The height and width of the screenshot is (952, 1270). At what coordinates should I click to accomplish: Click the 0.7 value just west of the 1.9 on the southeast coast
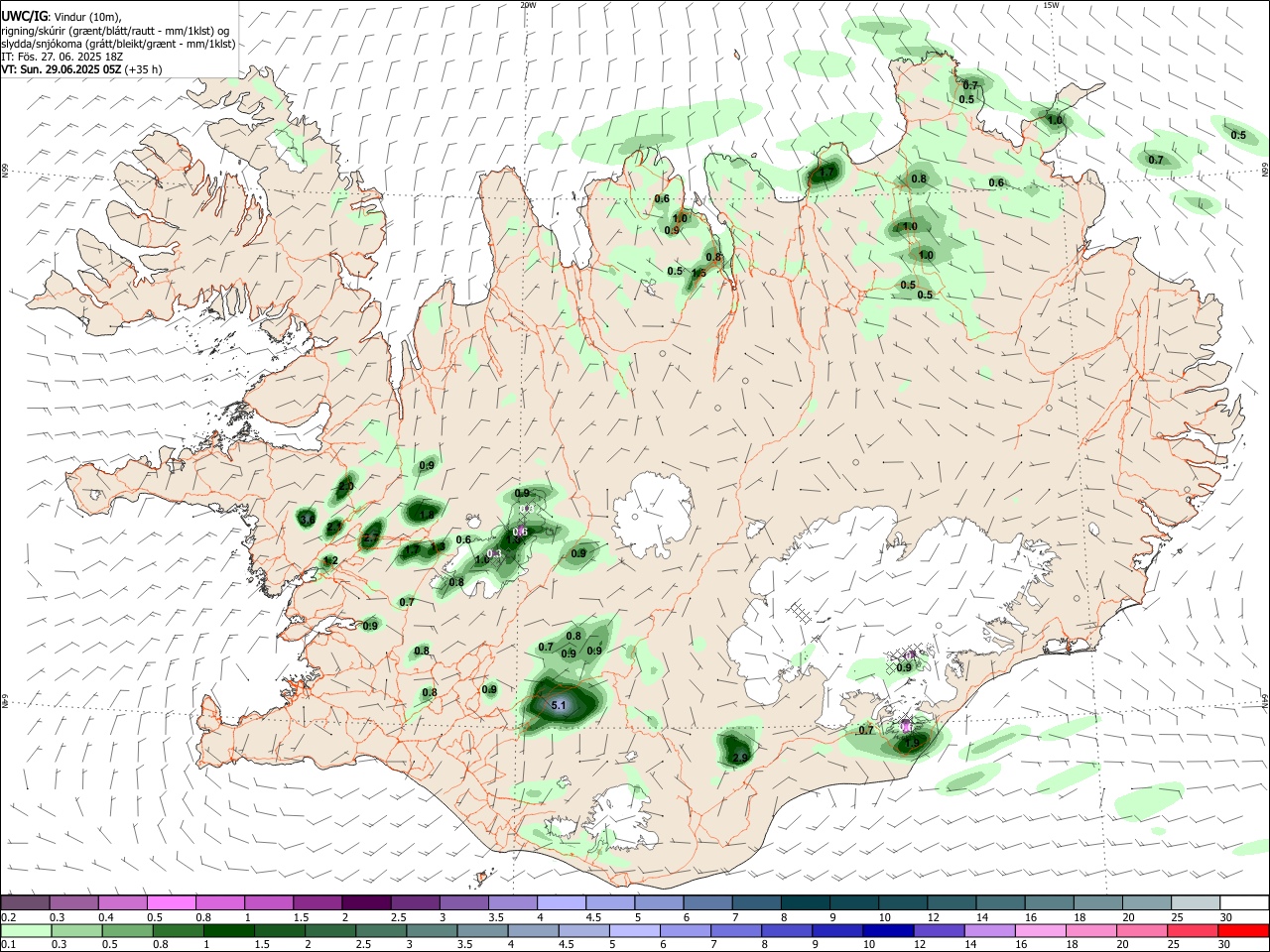click(866, 730)
